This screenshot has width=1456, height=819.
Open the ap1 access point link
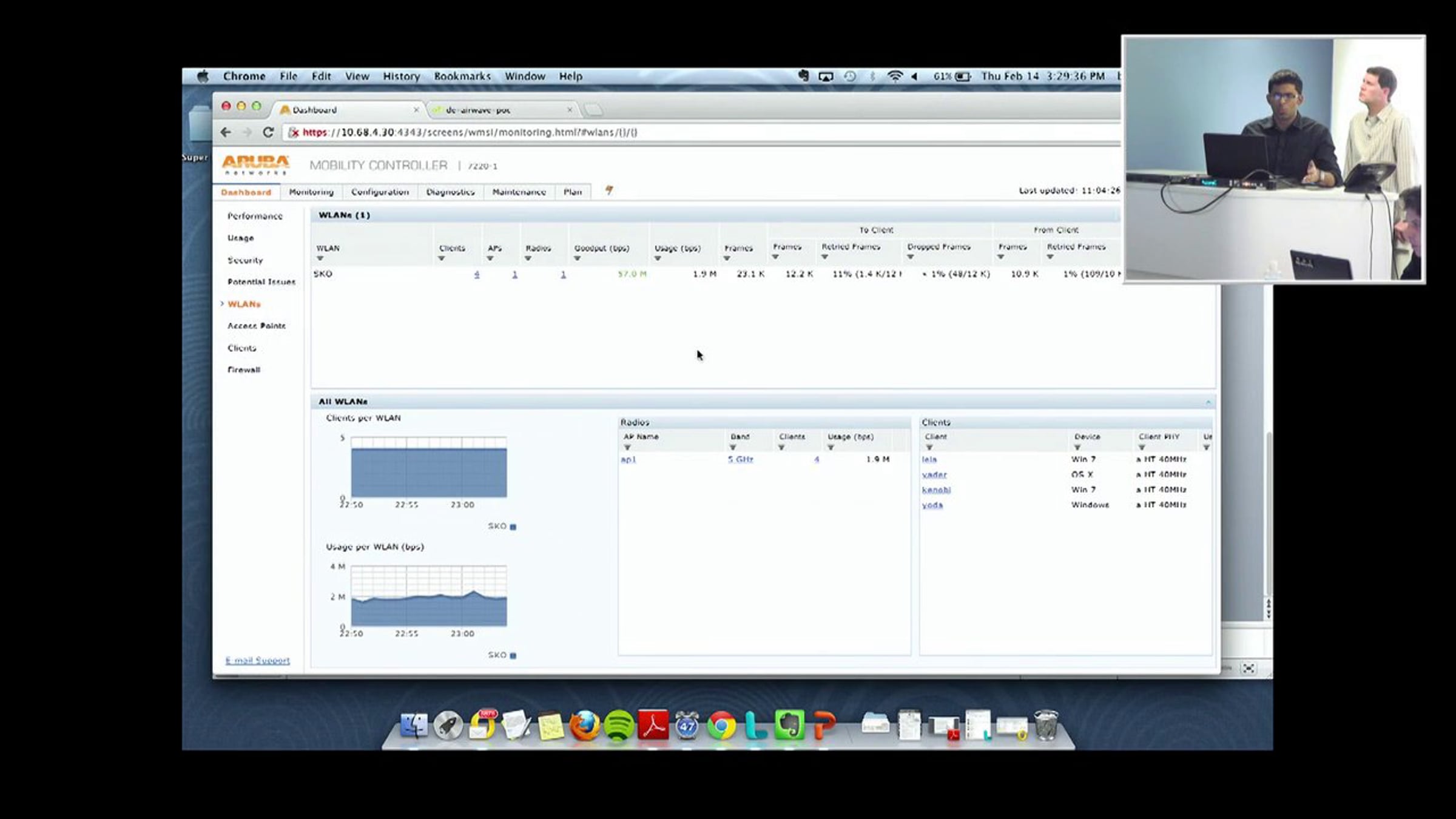[629, 459]
